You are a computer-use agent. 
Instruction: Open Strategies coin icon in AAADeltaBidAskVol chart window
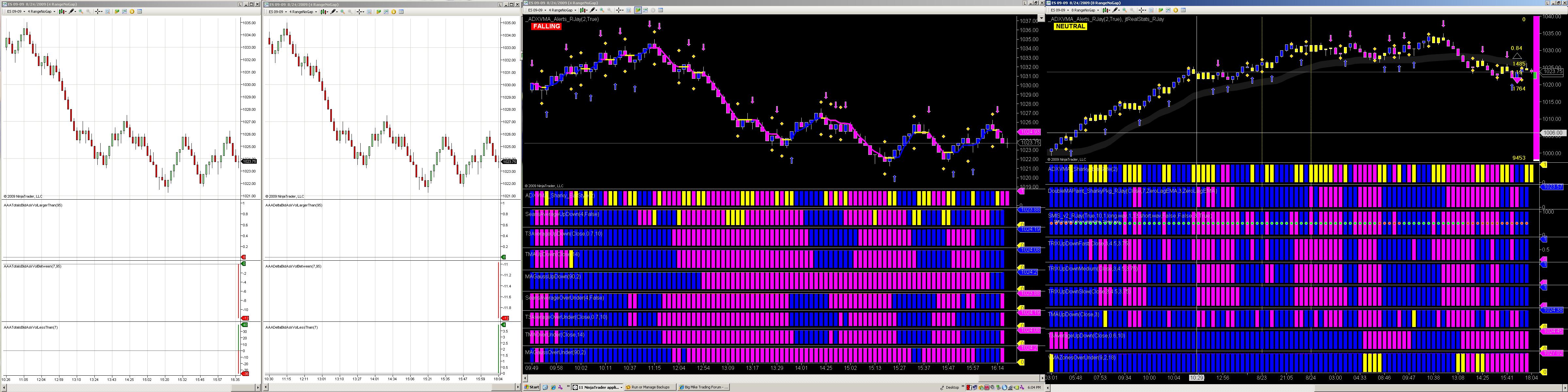[x=393, y=11]
